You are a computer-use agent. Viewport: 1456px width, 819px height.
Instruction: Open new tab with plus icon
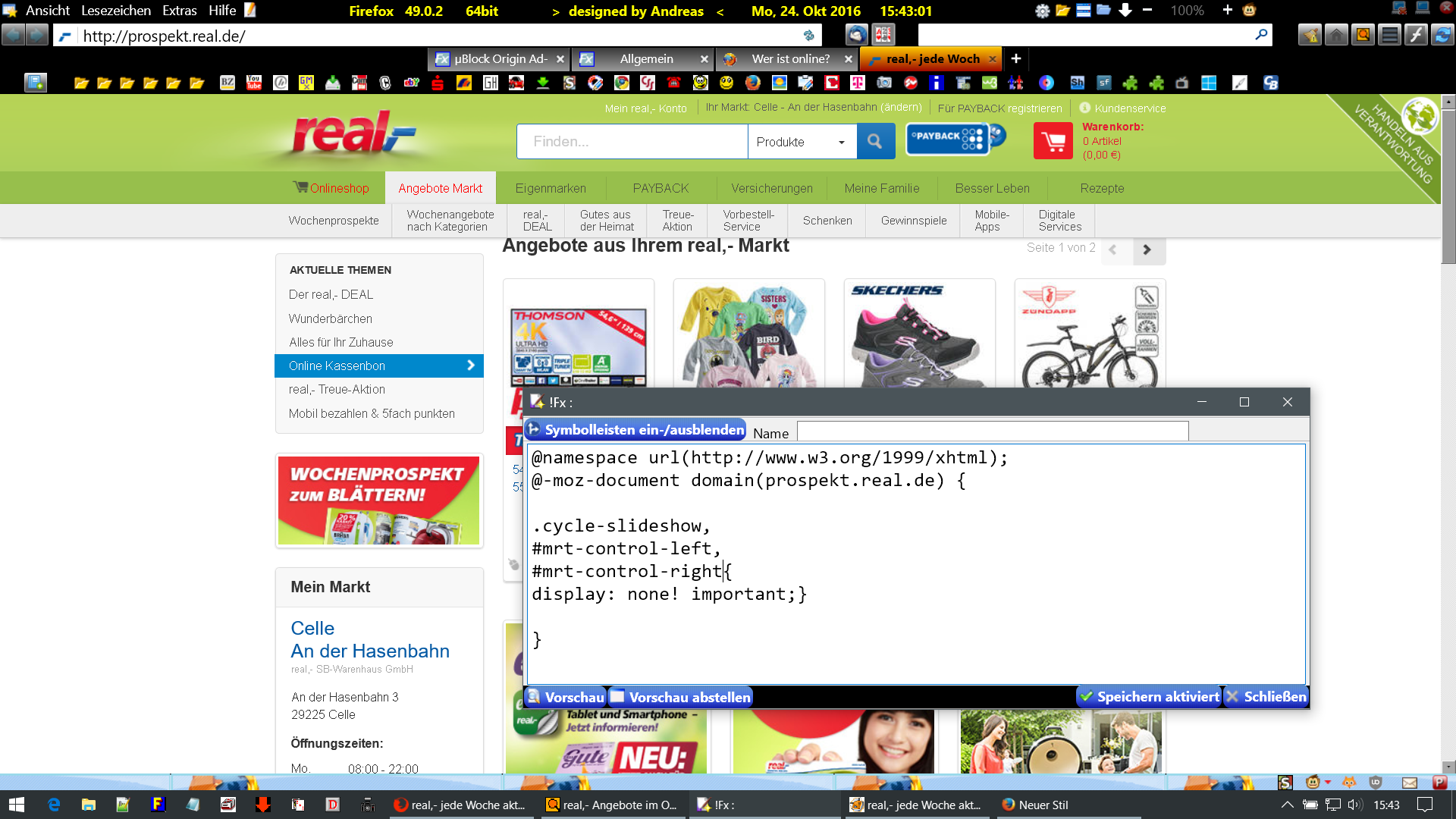[x=1016, y=58]
